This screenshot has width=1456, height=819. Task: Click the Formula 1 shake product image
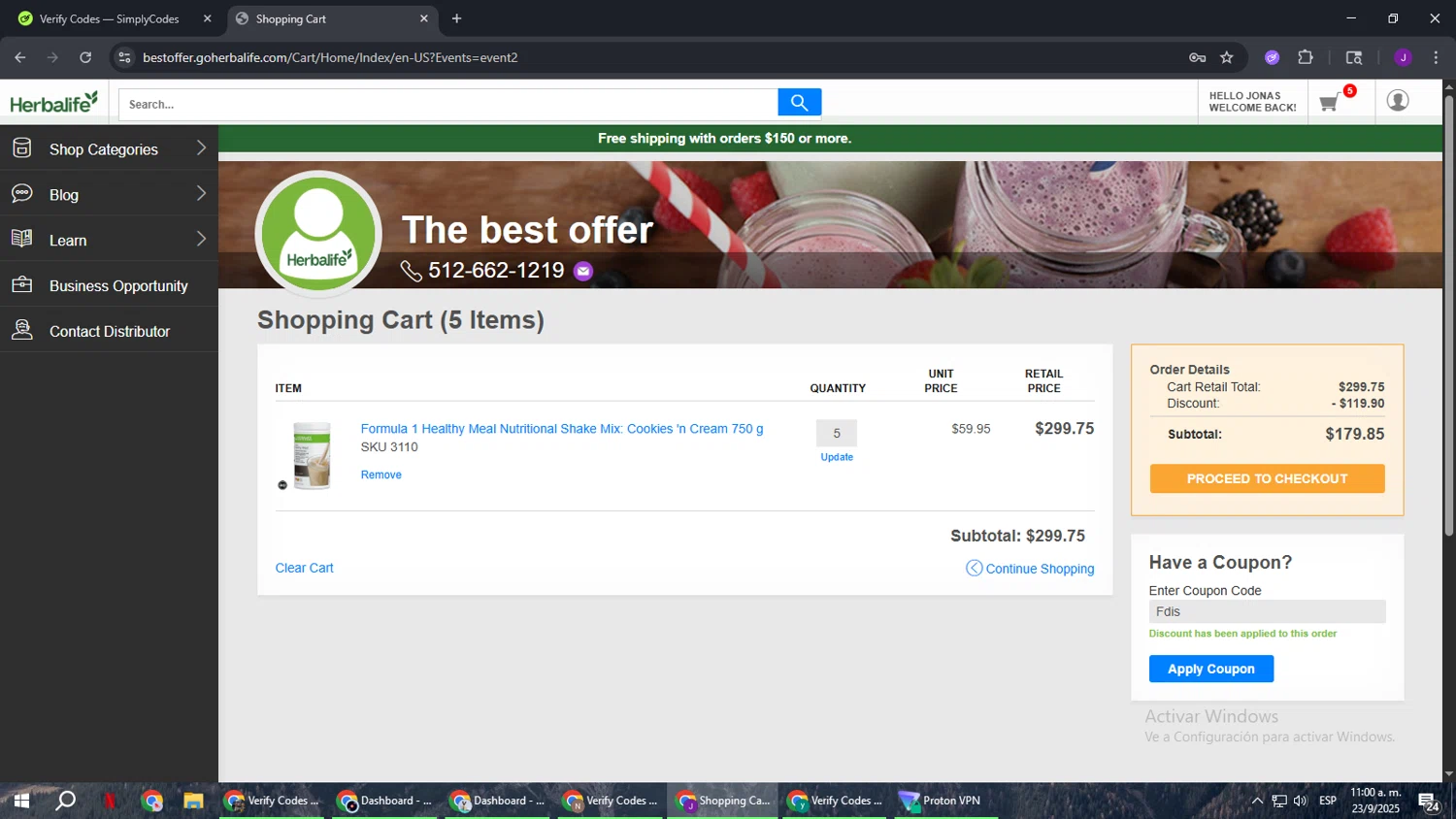[x=312, y=455]
